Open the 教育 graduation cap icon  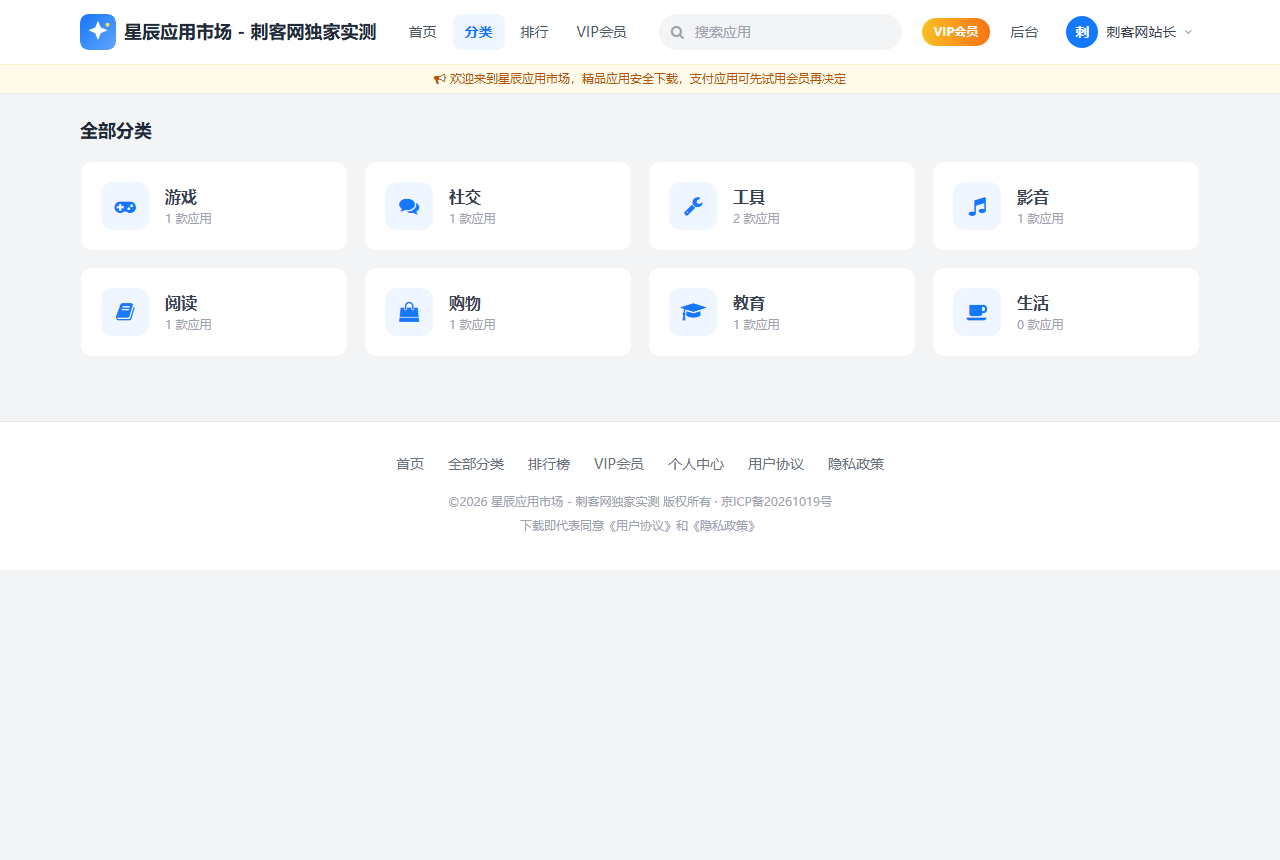click(x=693, y=312)
